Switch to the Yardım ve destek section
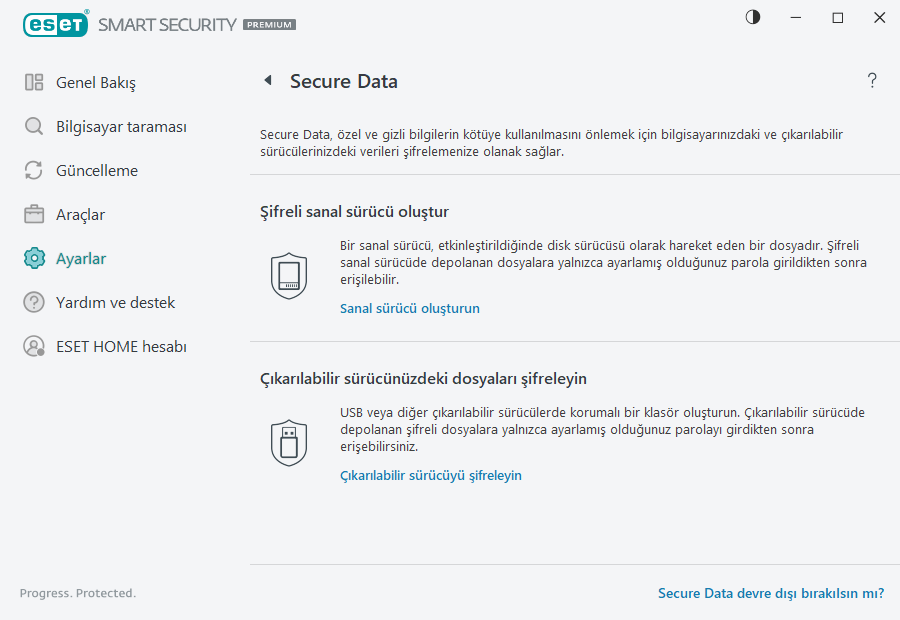 [115, 302]
